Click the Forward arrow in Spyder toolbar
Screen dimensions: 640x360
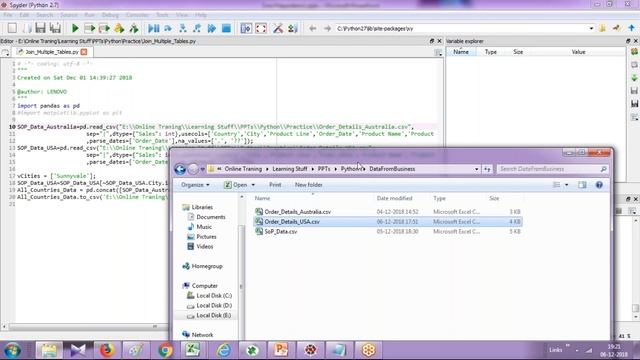click(327, 29)
